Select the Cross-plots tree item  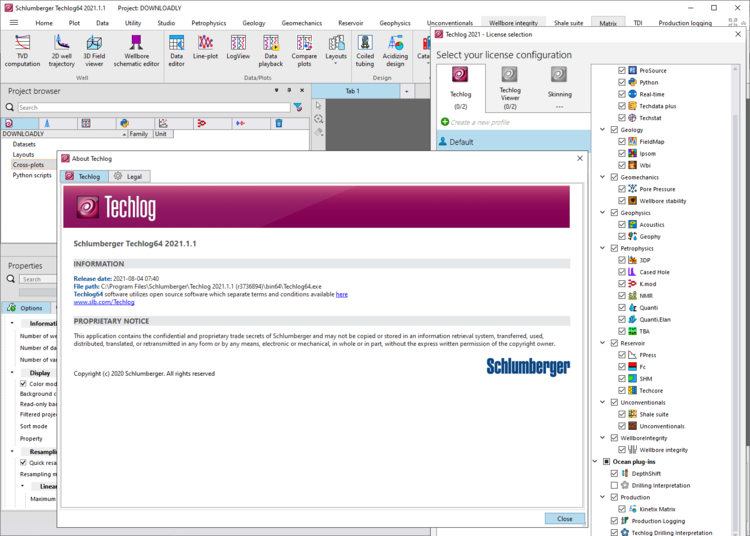point(28,165)
